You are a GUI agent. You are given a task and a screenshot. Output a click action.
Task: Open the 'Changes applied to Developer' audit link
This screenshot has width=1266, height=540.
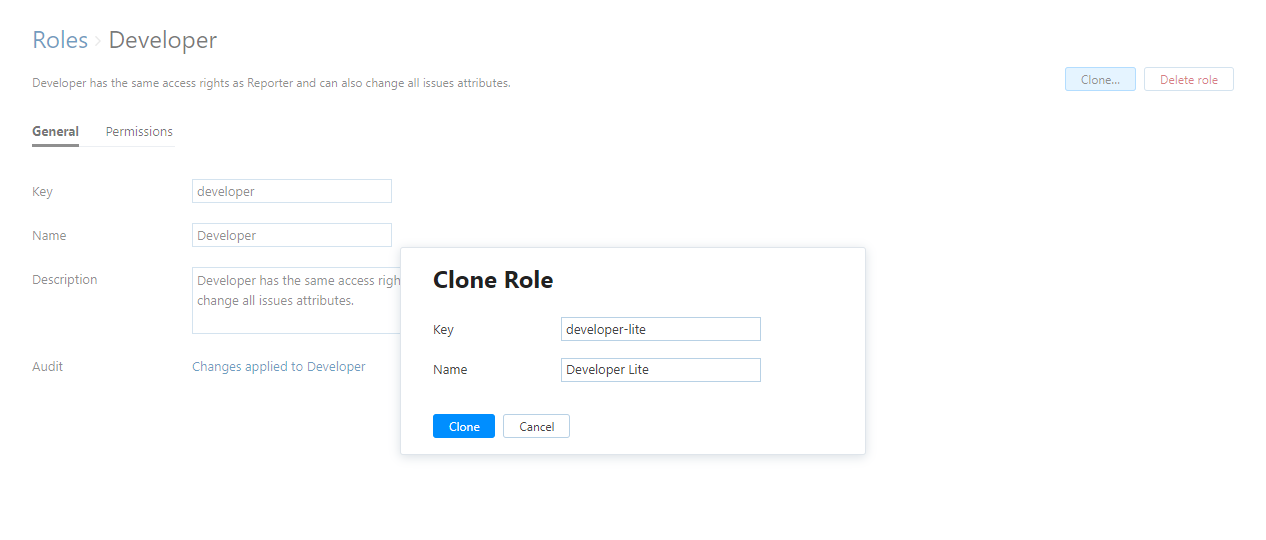[x=278, y=367]
